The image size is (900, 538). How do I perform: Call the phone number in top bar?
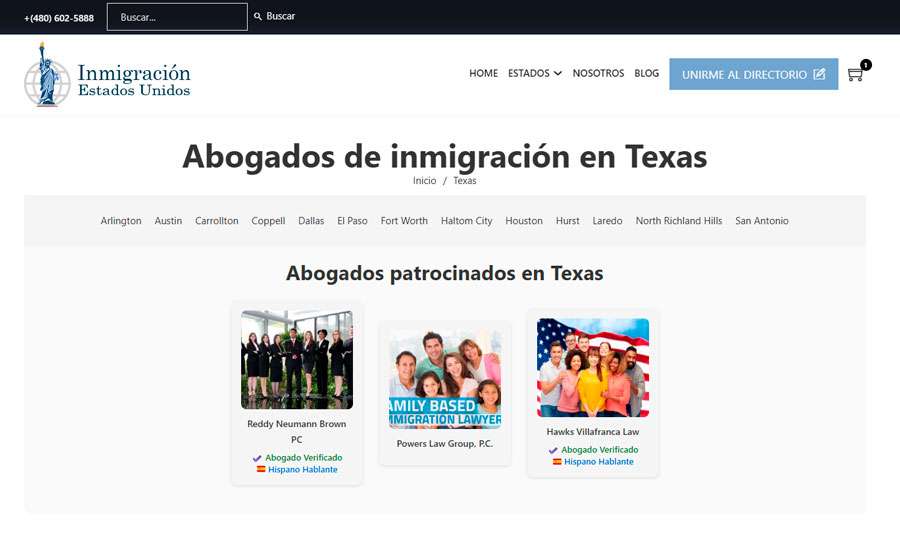(59, 17)
